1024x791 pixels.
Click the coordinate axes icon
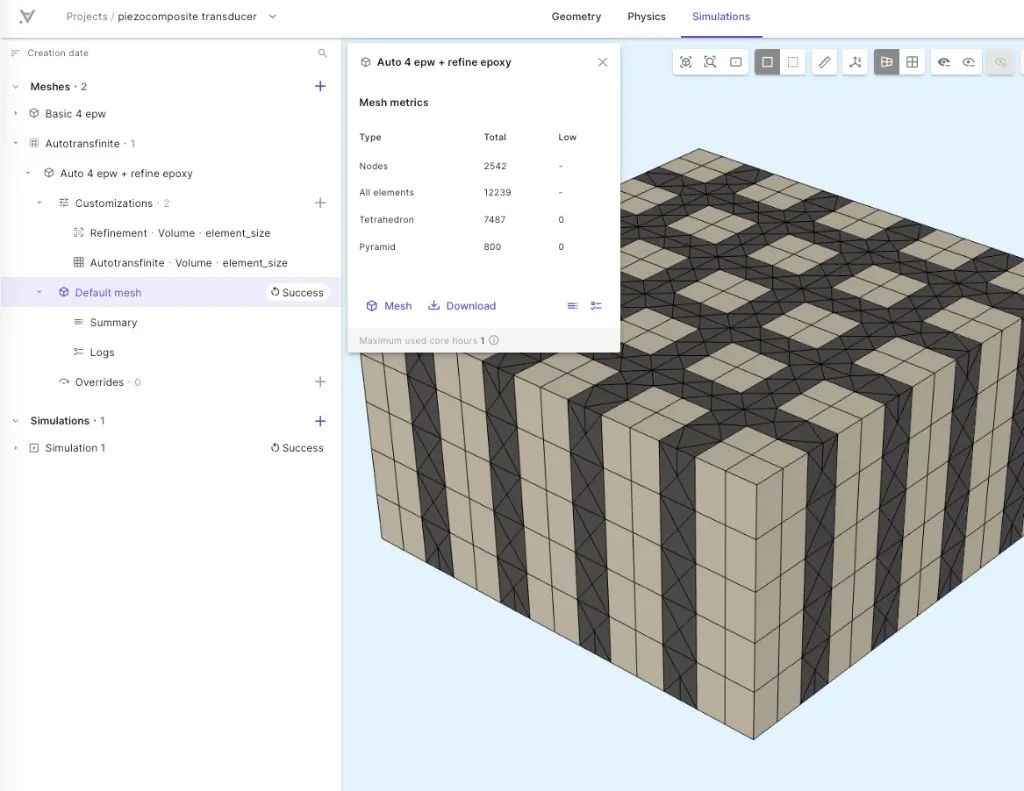pos(855,62)
